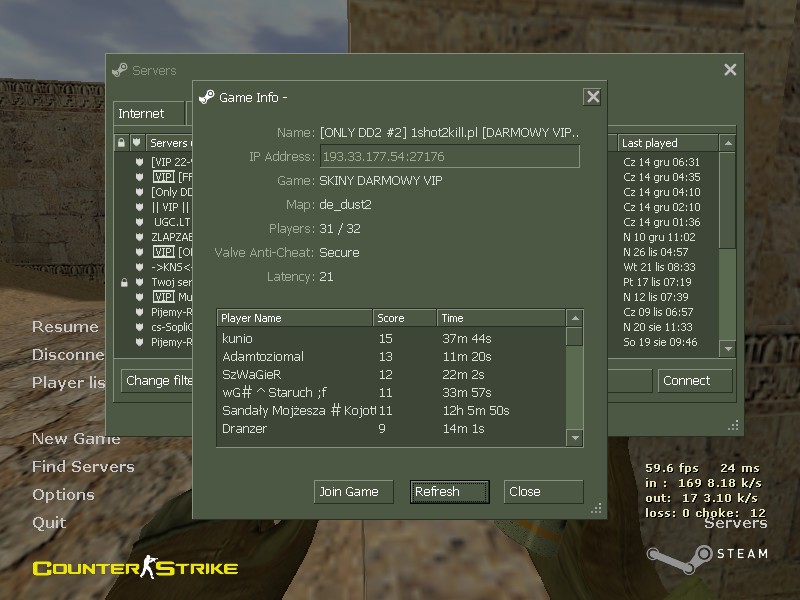This screenshot has width=800, height=600.
Task: Open Options from main menu
Action: point(63,494)
